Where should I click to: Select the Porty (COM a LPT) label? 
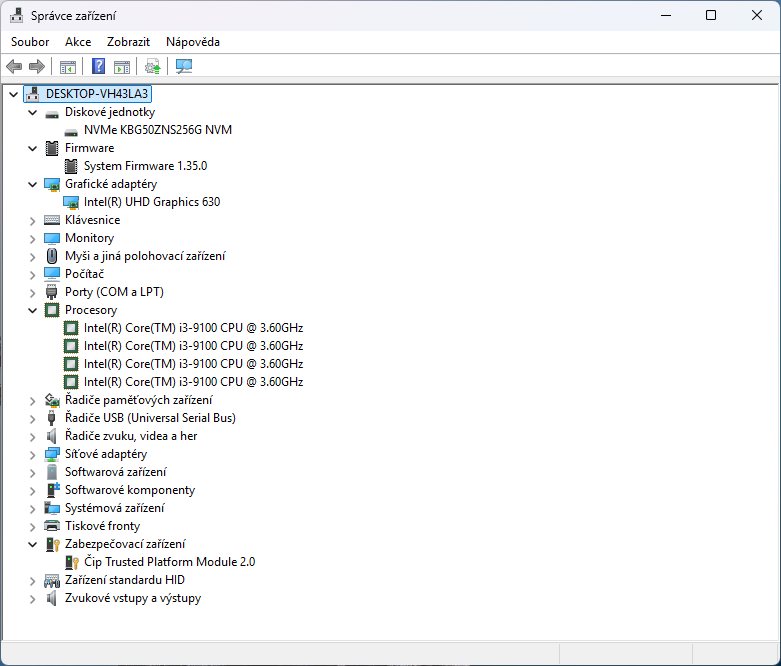(x=114, y=292)
